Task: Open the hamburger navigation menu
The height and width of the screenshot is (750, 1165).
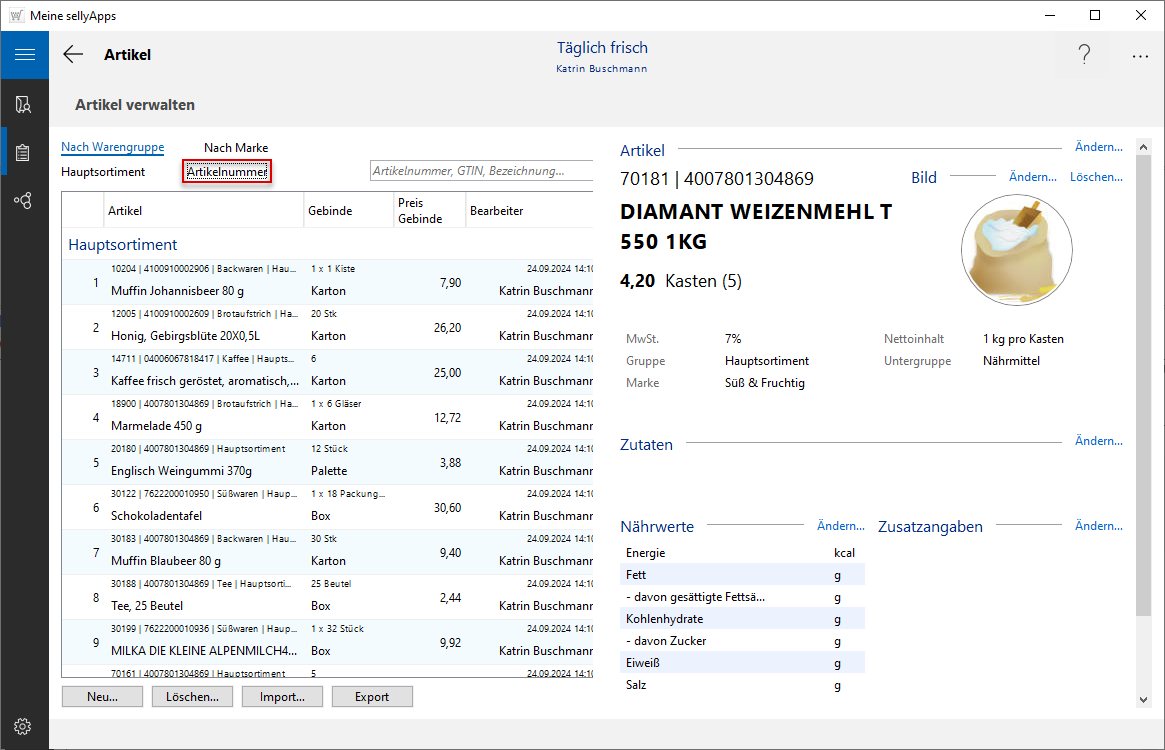Action: pyautogui.click(x=24, y=55)
